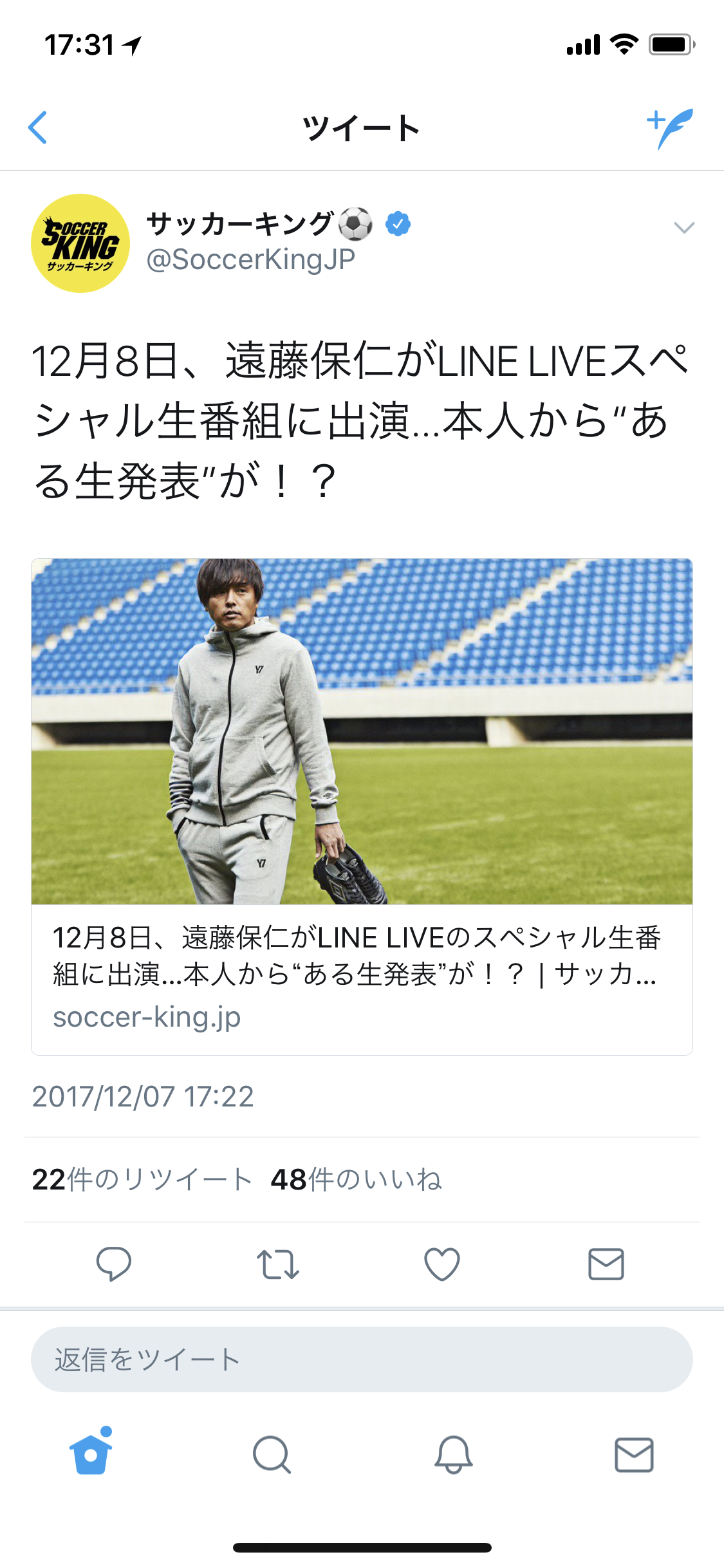Open the Search tab magnifier
This screenshot has height=1568, width=724.
(x=272, y=1455)
